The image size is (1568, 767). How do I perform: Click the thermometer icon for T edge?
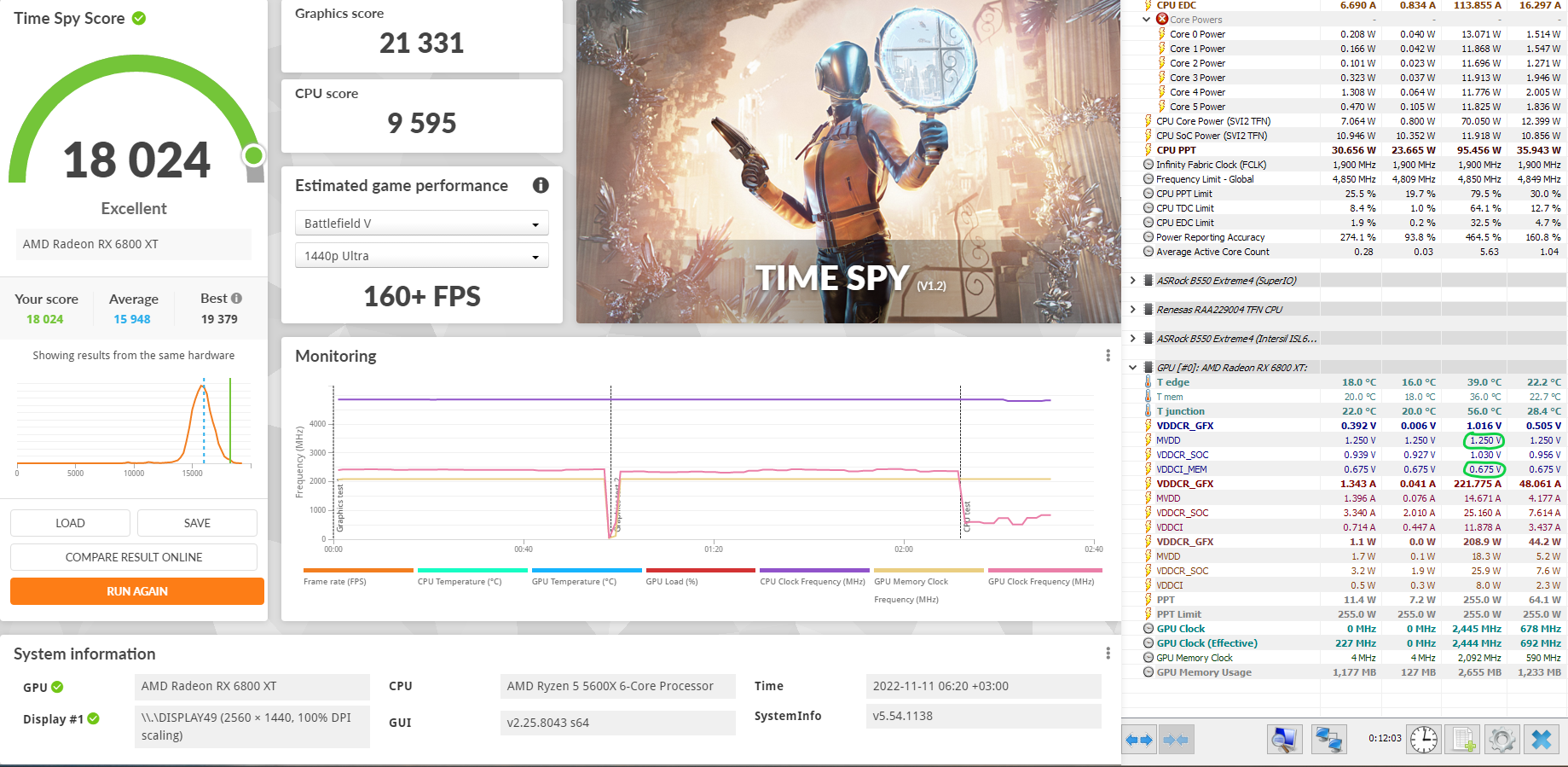point(1149,382)
